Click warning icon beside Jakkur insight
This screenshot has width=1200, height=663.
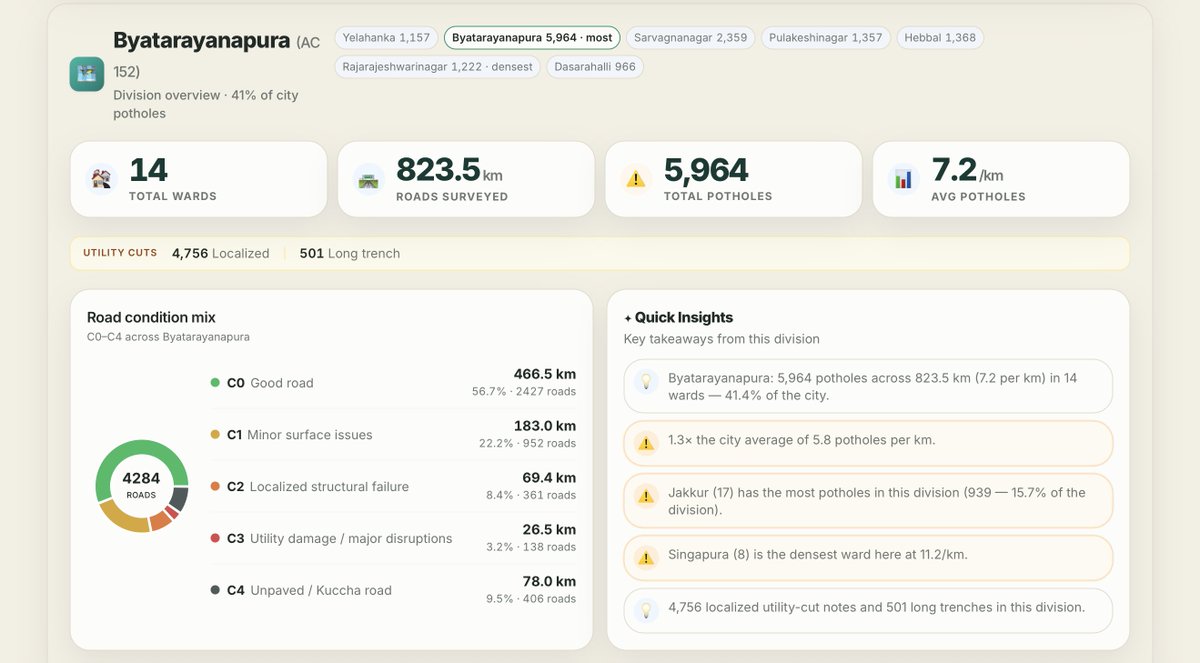click(x=646, y=495)
